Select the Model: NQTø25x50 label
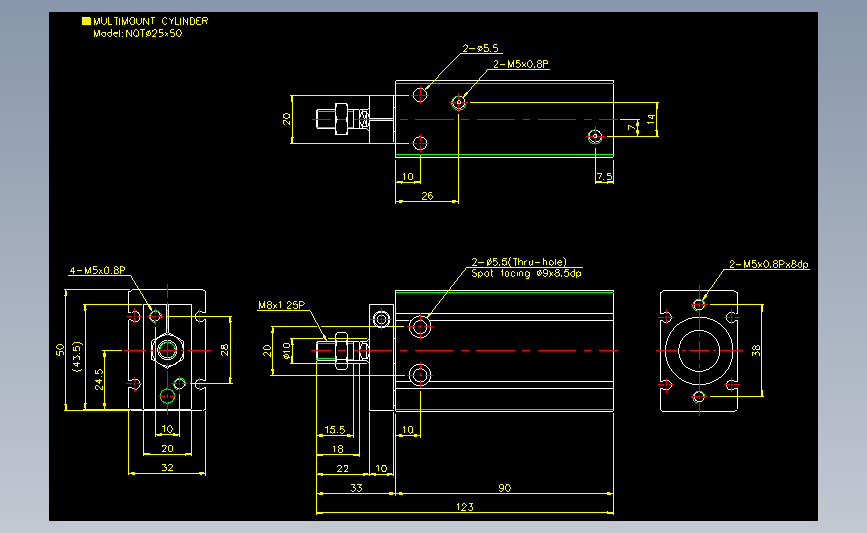This screenshot has width=867, height=533. [x=138, y=33]
